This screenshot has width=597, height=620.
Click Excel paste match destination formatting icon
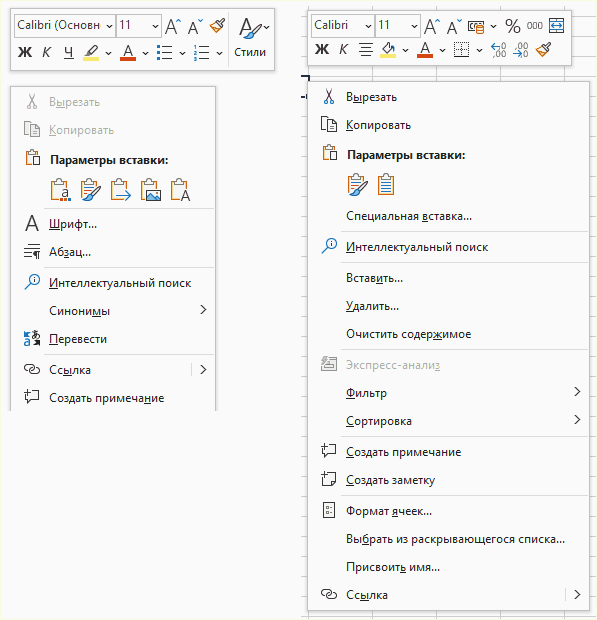[386, 184]
